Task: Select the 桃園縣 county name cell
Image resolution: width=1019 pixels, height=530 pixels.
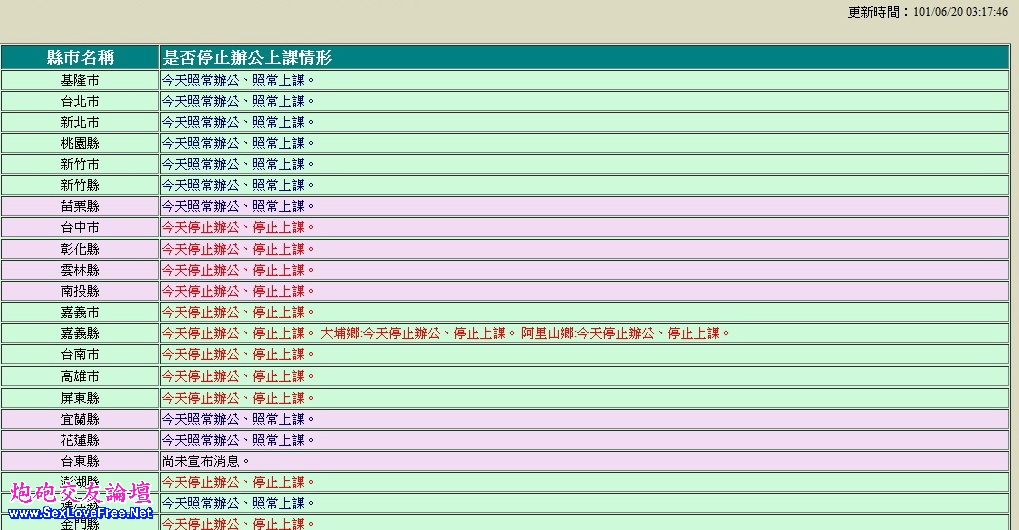Action: point(80,143)
